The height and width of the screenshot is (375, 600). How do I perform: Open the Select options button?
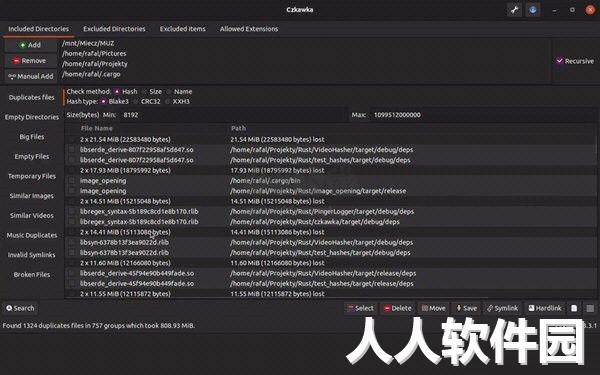[x=360, y=308]
